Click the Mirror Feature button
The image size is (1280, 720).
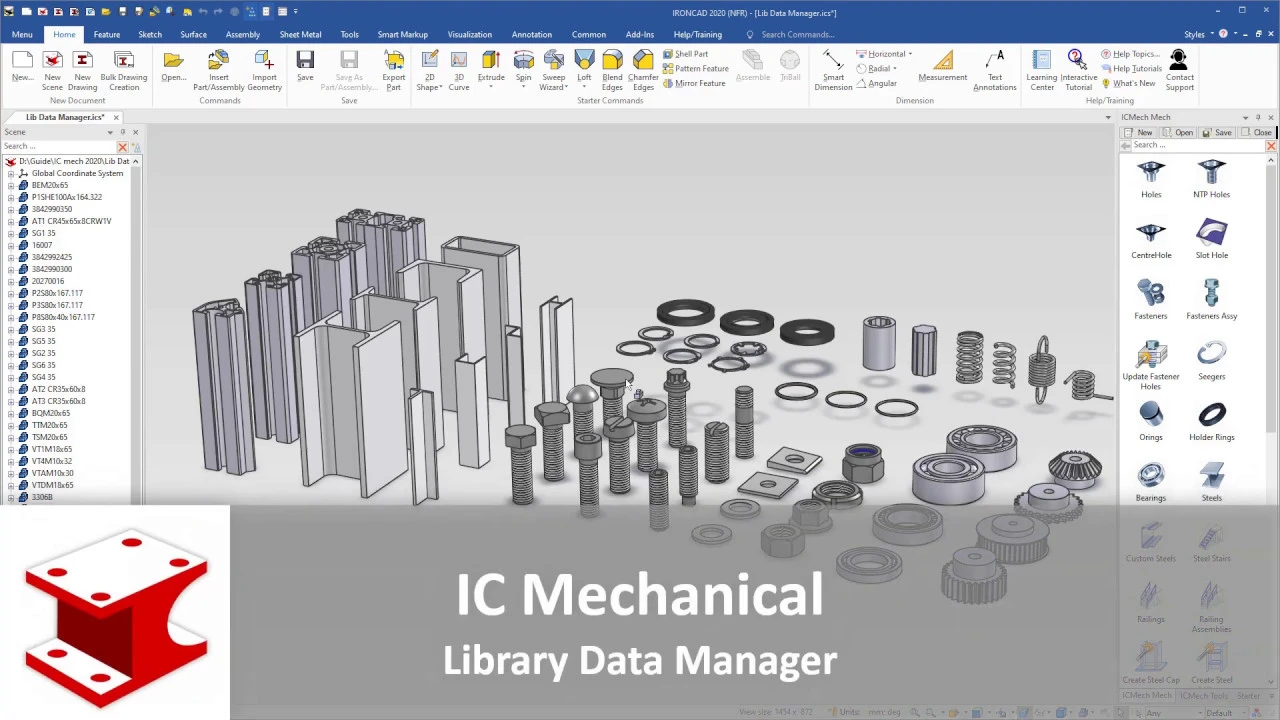coord(694,84)
